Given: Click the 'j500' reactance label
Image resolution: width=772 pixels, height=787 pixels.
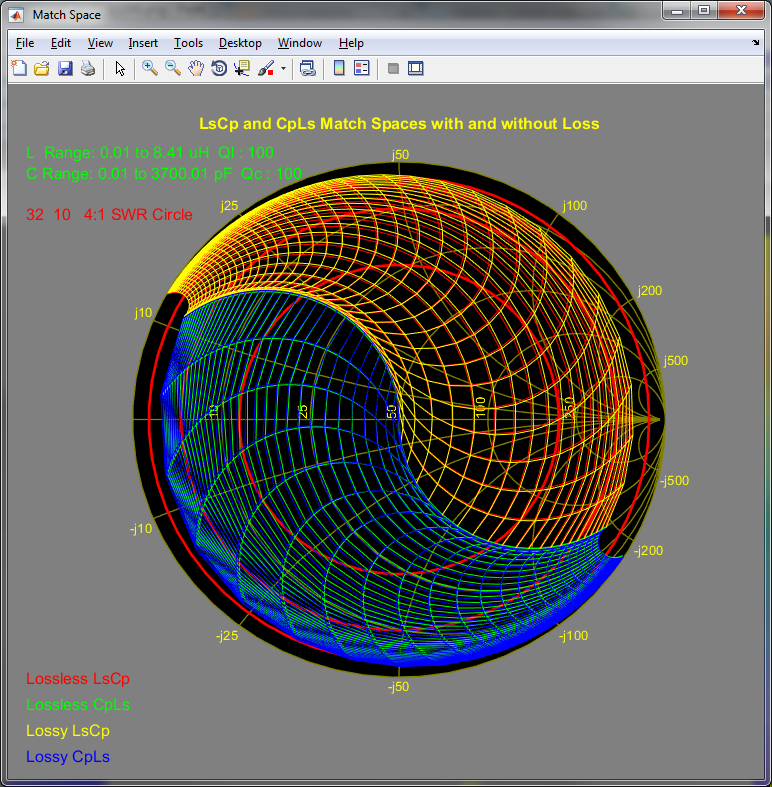Looking at the screenshot, I should tap(676, 361).
